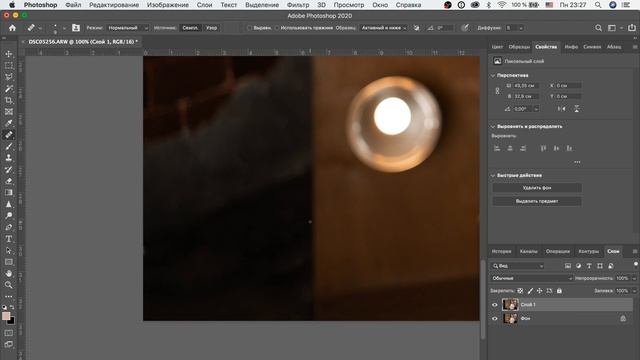The width and height of the screenshot is (640, 360).
Task: Collapse the 'Перспектива' section
Action: pos(493,76)
